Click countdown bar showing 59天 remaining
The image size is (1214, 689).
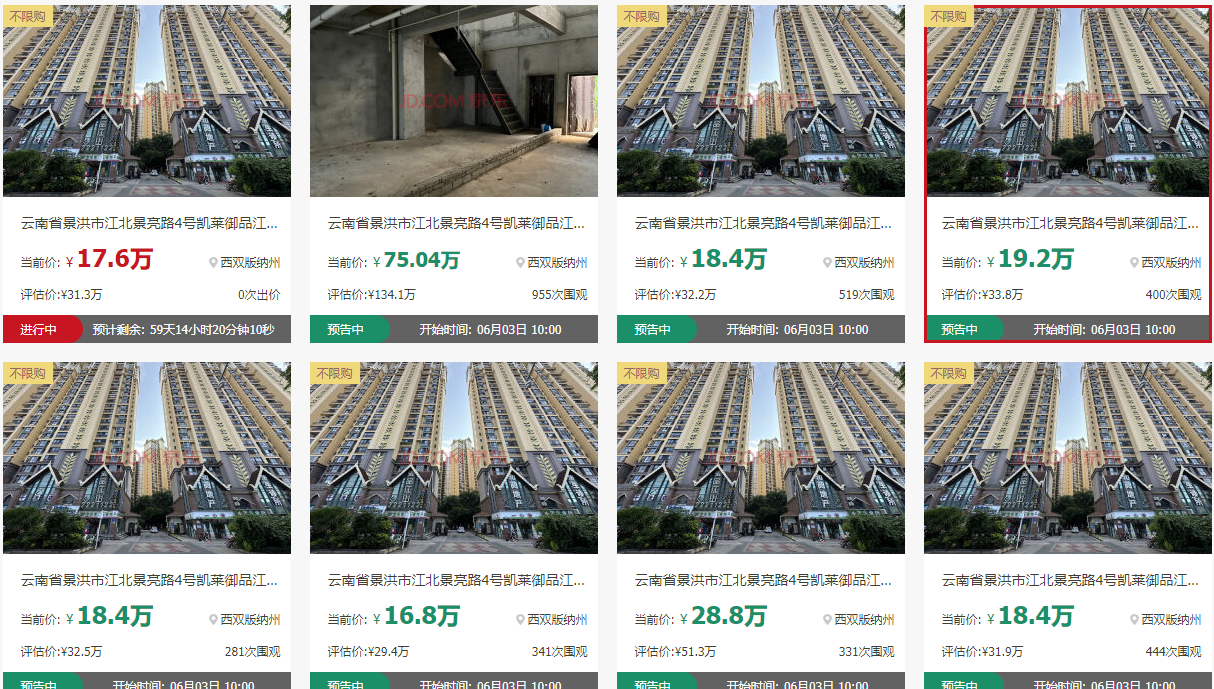(183, 329)
